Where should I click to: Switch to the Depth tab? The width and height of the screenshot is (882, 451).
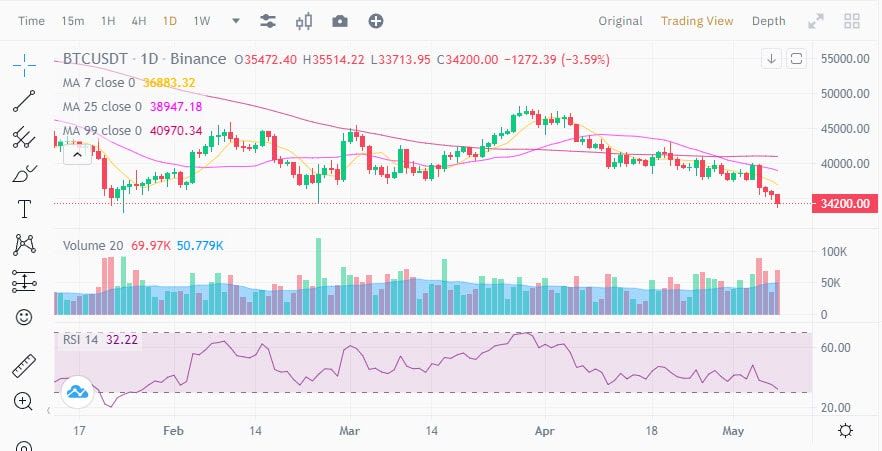click(x=768, y=21)
